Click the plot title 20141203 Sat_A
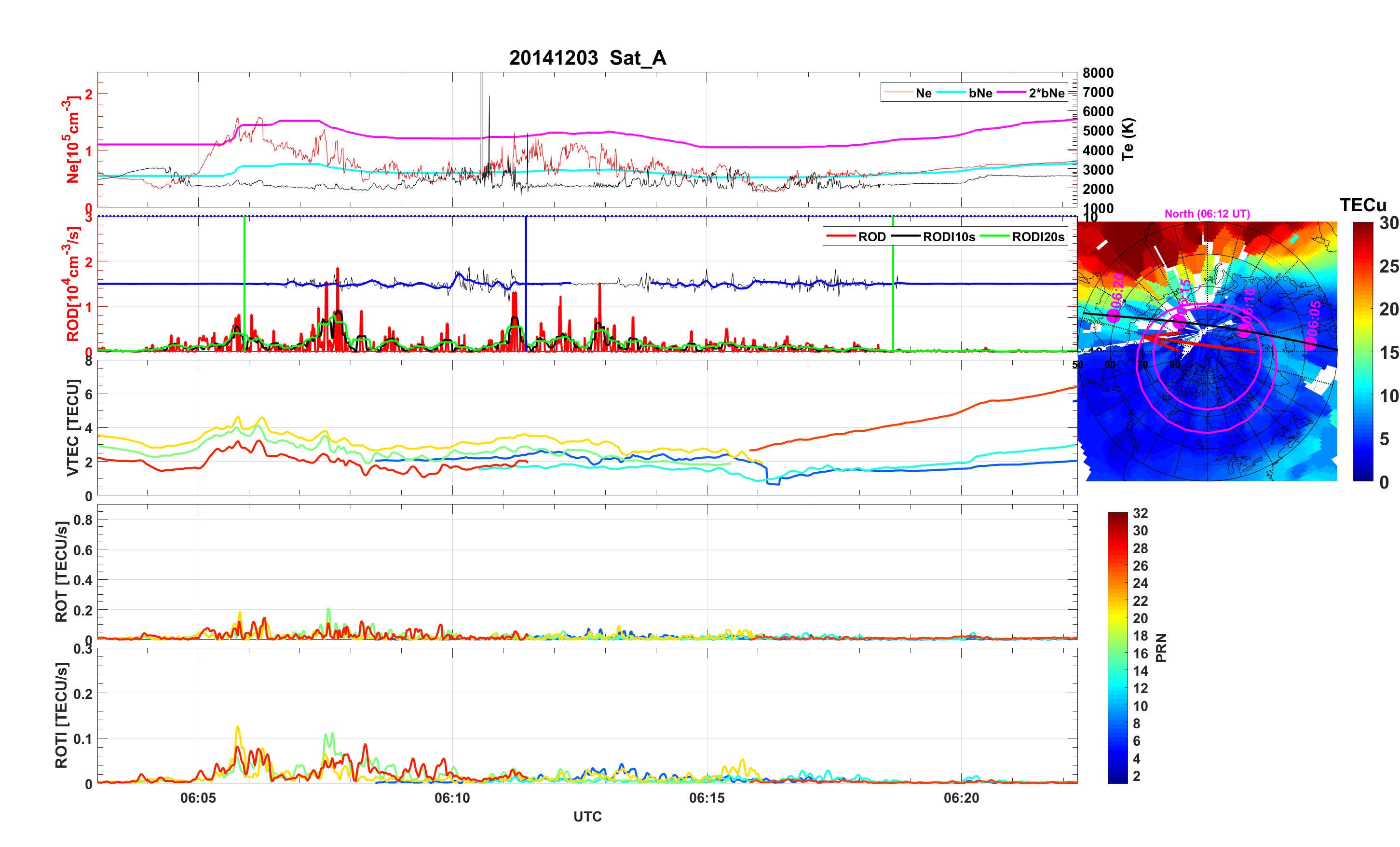 [x=587, y=58]
